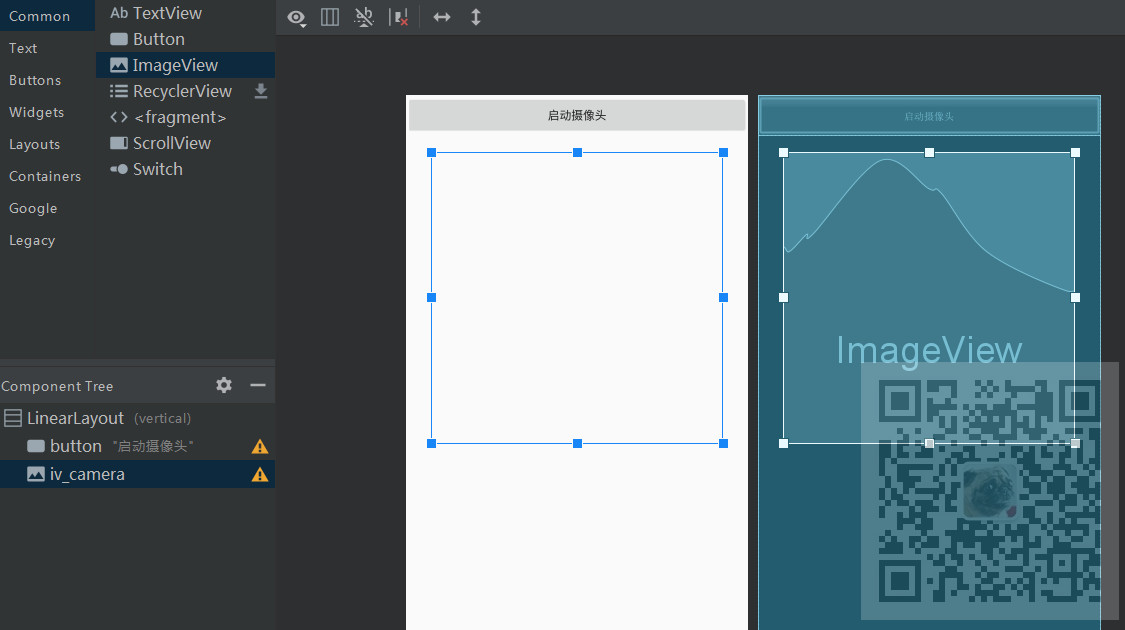Screen dimensions: 1125x630
Task: Toggle autoconnect magnet icon
Action: click(x=364, y=17)
